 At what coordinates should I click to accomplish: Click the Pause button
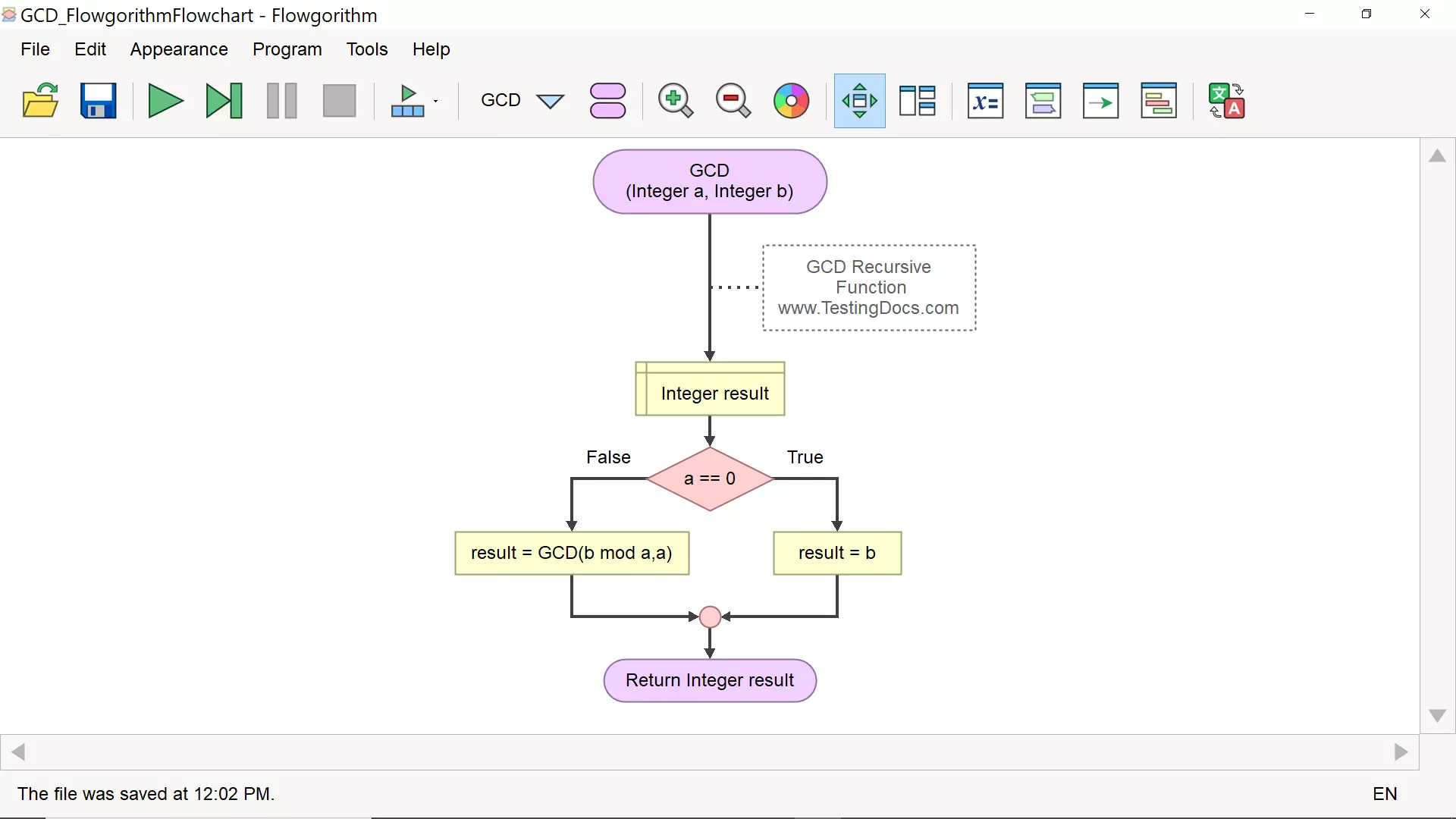281,100
